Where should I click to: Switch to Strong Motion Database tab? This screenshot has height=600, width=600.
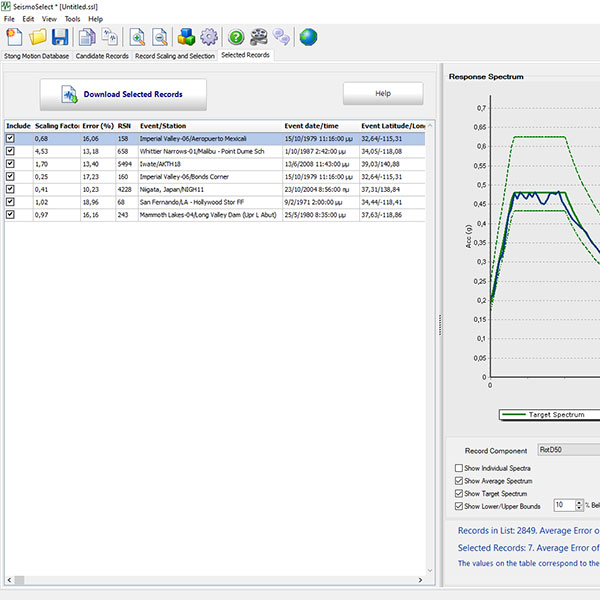pyautogui.click(x=36, y=56)
